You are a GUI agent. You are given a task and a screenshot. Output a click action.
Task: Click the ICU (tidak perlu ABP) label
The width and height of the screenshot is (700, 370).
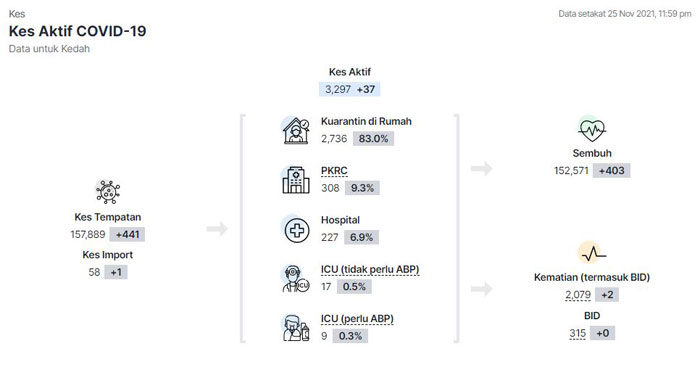coord(370,270)
